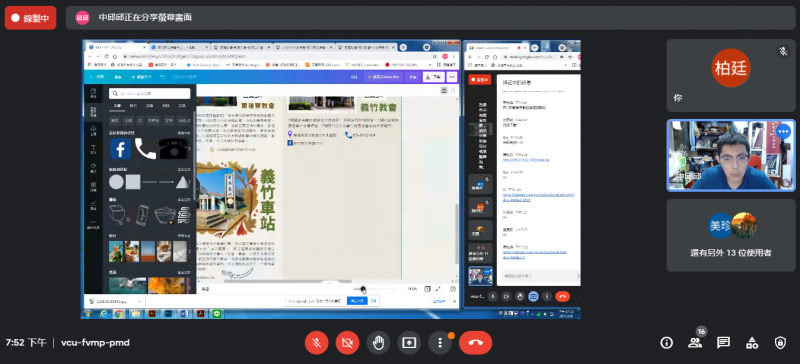The width and height of the screenshot is (800, 364).
Task: Turn on the camera in Meet bottom bar
Action: pos(347,343)
